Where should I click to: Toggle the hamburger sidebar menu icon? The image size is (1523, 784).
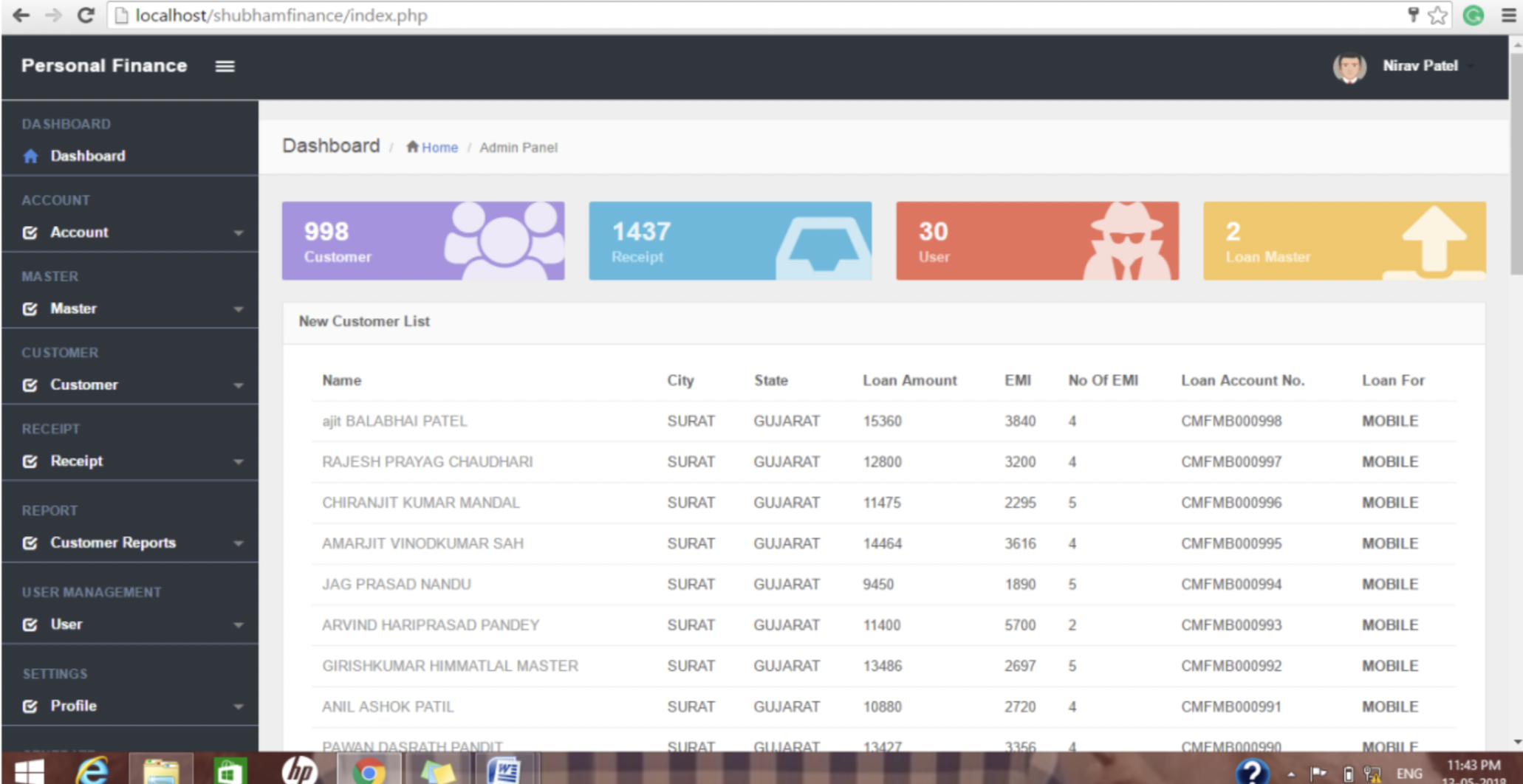pyautogui.click(x=225, y=66)
